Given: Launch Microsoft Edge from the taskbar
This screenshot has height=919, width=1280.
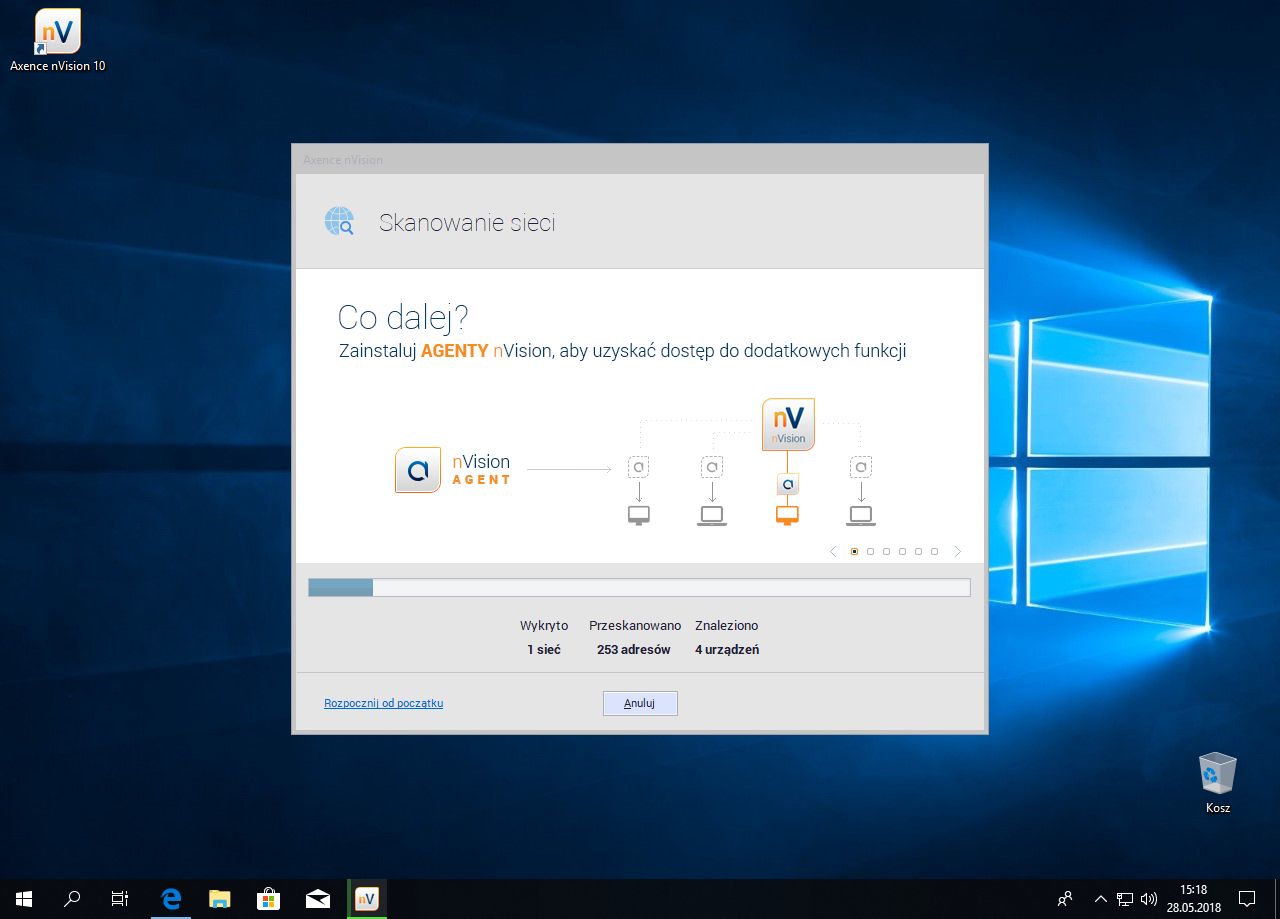Looking at the screenshot, I should pyautogui.click(x=171, y=899).
